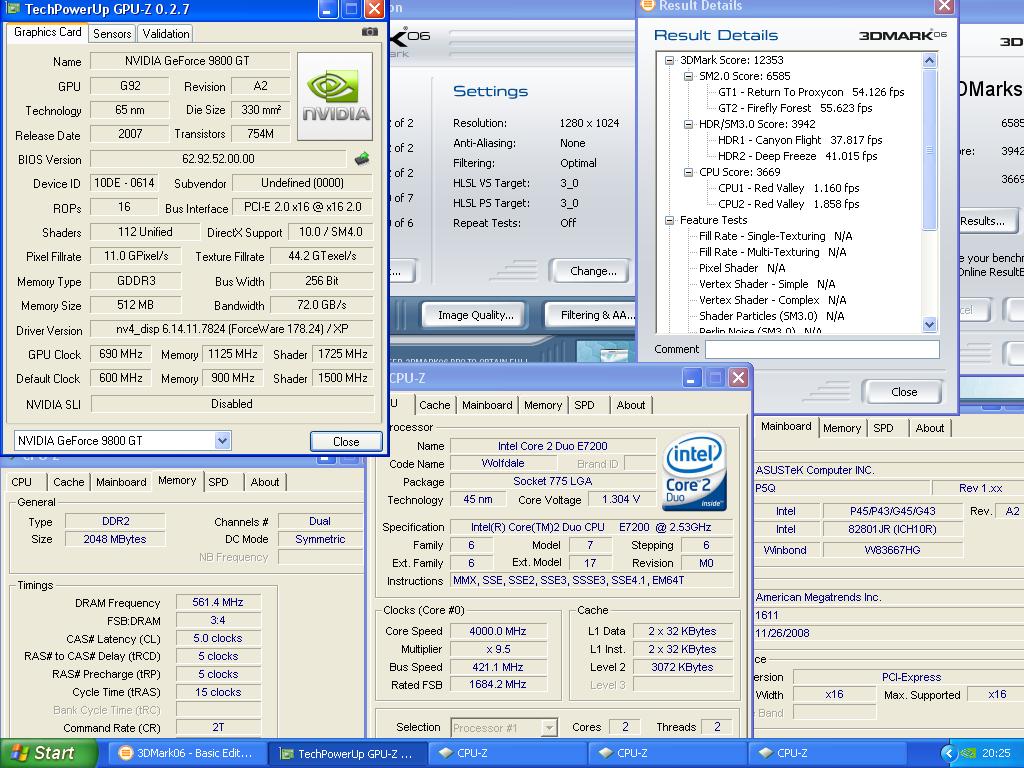Switch to the first CPU-Z taskbar item
The width and height of the screenshot is (1024, 768).
509,753
